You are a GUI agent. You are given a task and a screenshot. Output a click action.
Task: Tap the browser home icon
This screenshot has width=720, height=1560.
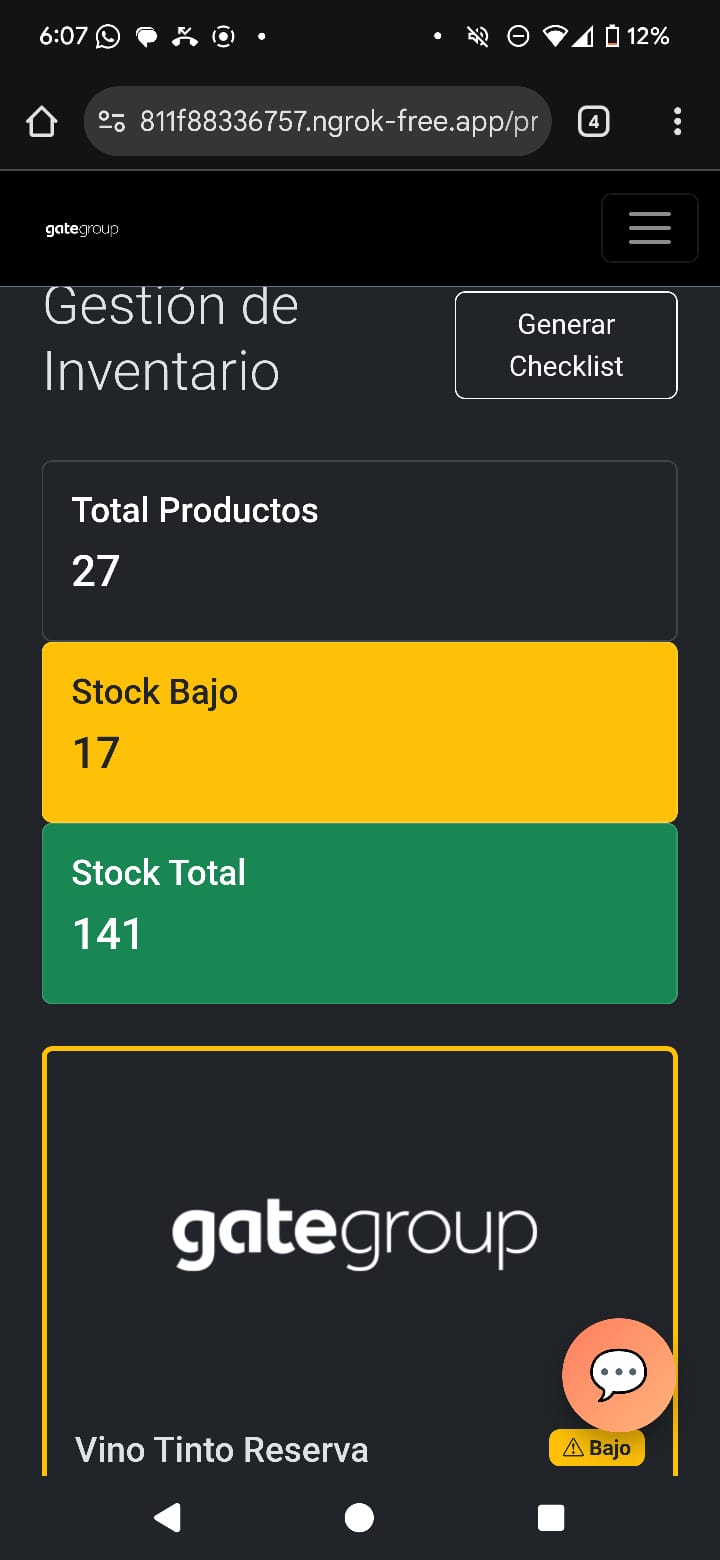(42, 122)
